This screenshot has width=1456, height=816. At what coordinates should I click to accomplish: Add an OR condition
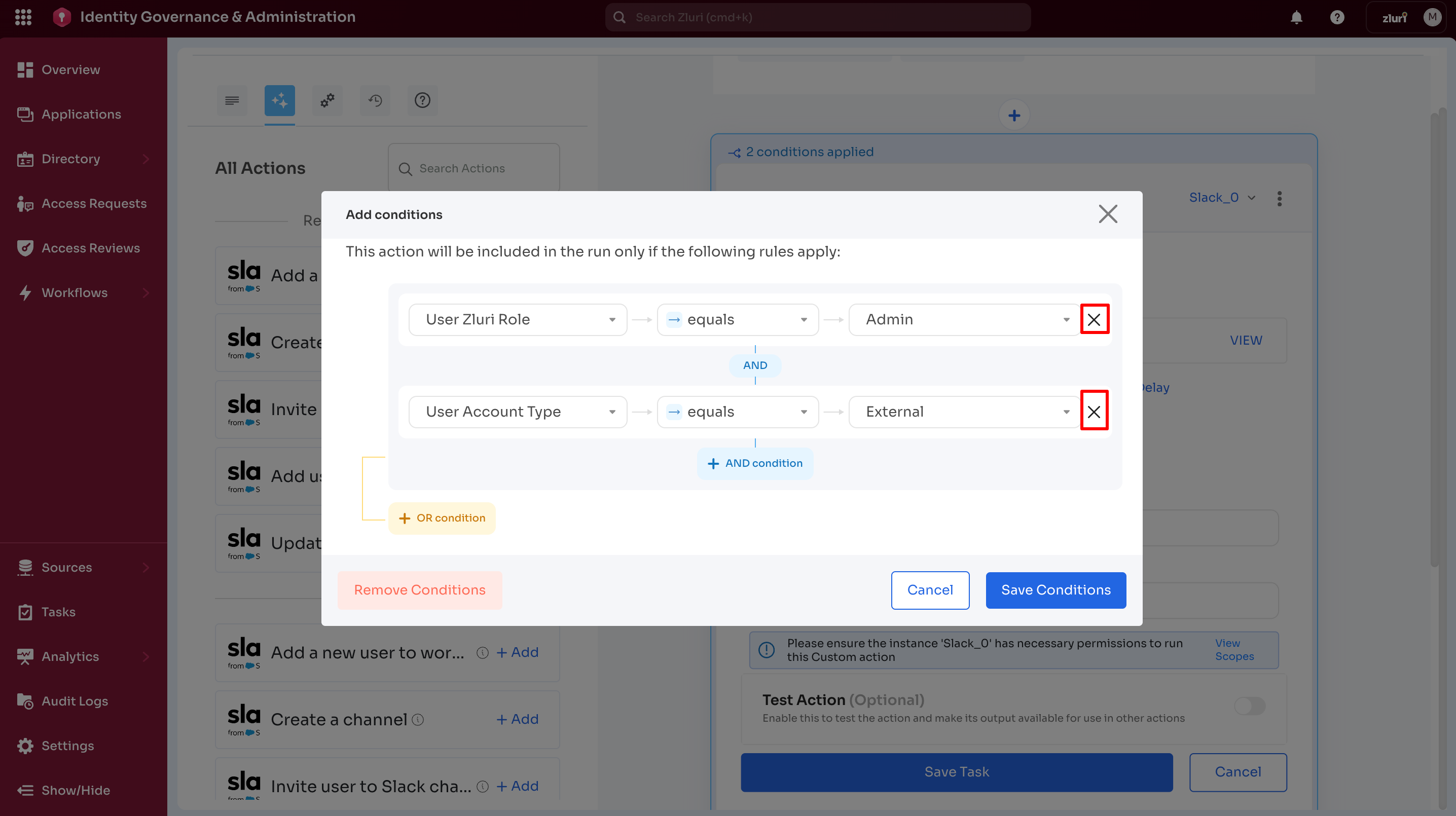click(x=442, y=518)
